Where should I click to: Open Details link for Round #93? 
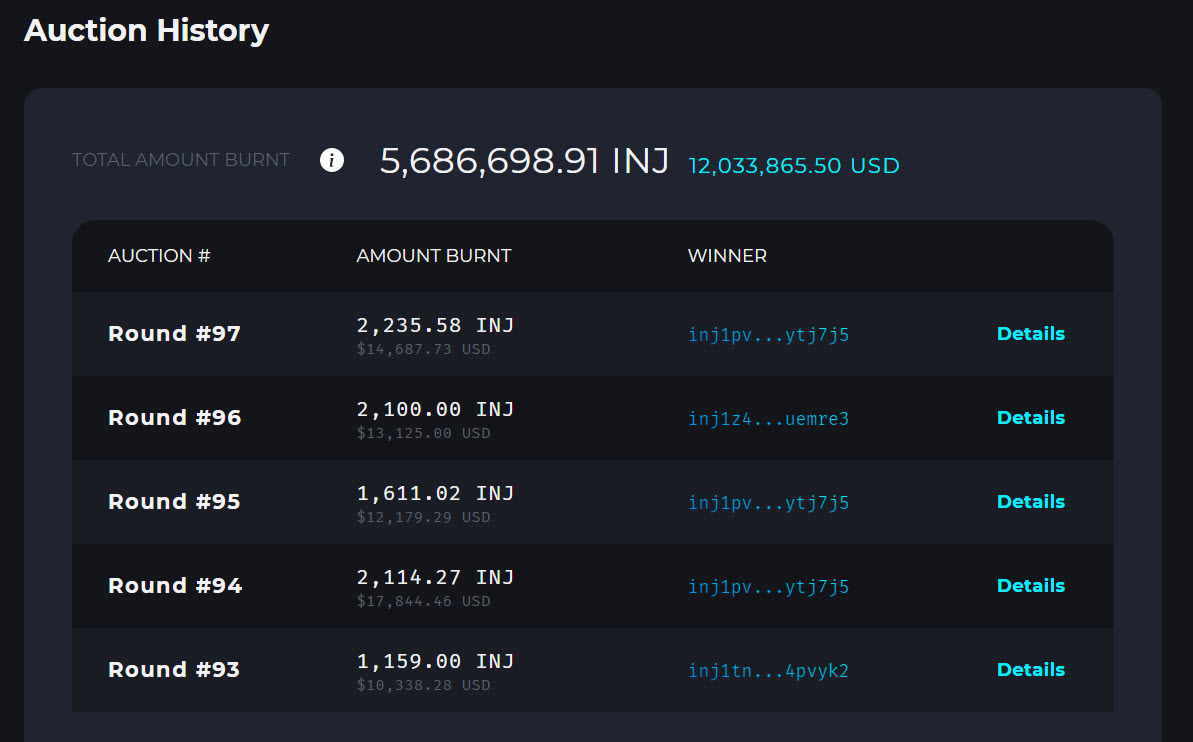(x=1030, y=670)
